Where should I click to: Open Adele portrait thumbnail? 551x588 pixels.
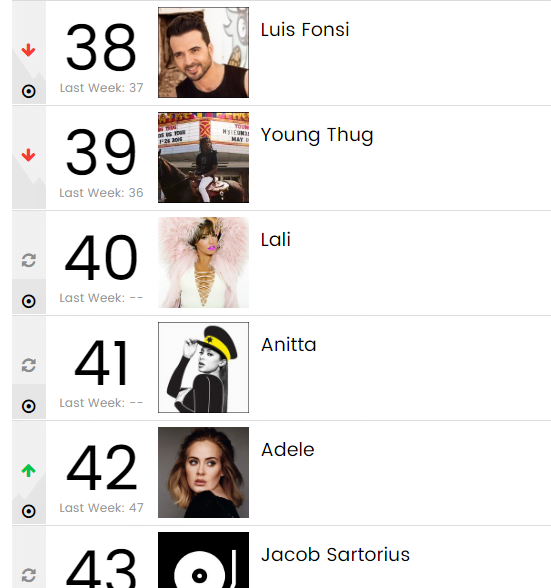pyautogui.click(x=203, y=472)
